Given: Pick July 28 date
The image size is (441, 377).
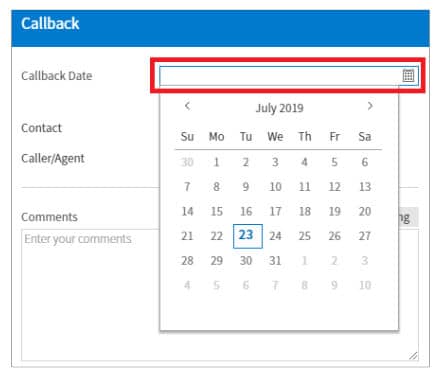Looking at the screenshot, I should (187, 261).
